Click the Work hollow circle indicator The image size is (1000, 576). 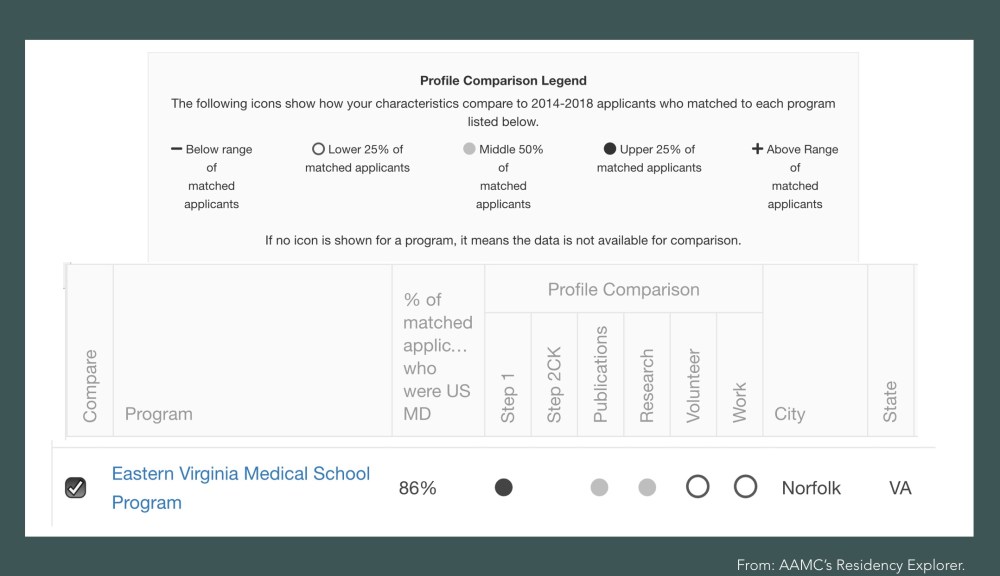745,487
